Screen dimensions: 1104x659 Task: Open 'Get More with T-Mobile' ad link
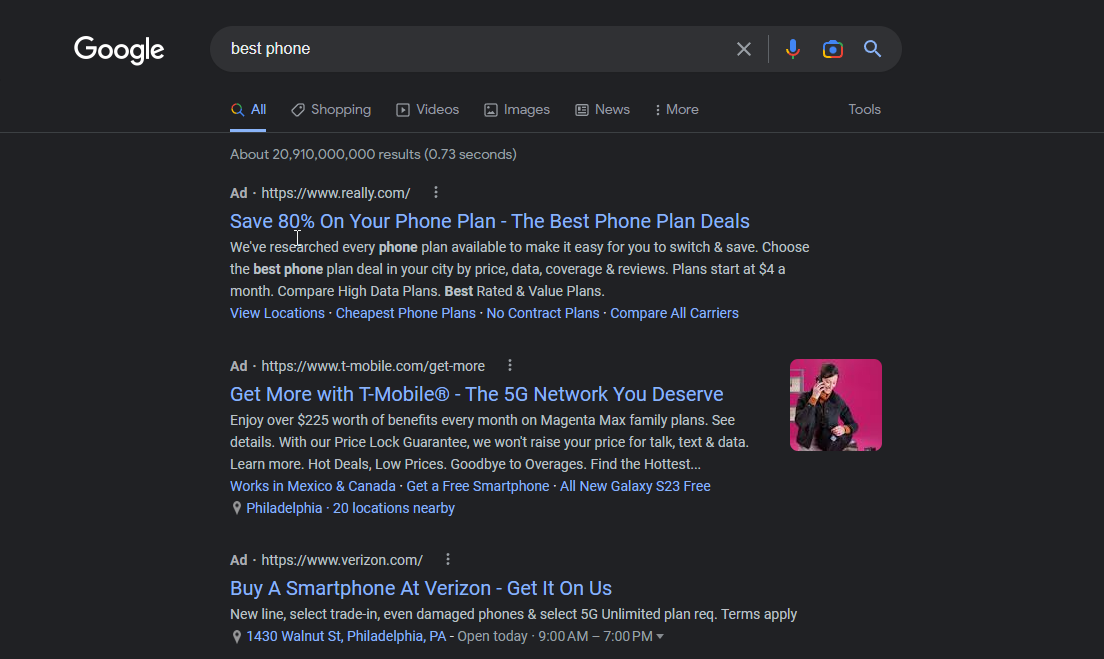(477, 394)
